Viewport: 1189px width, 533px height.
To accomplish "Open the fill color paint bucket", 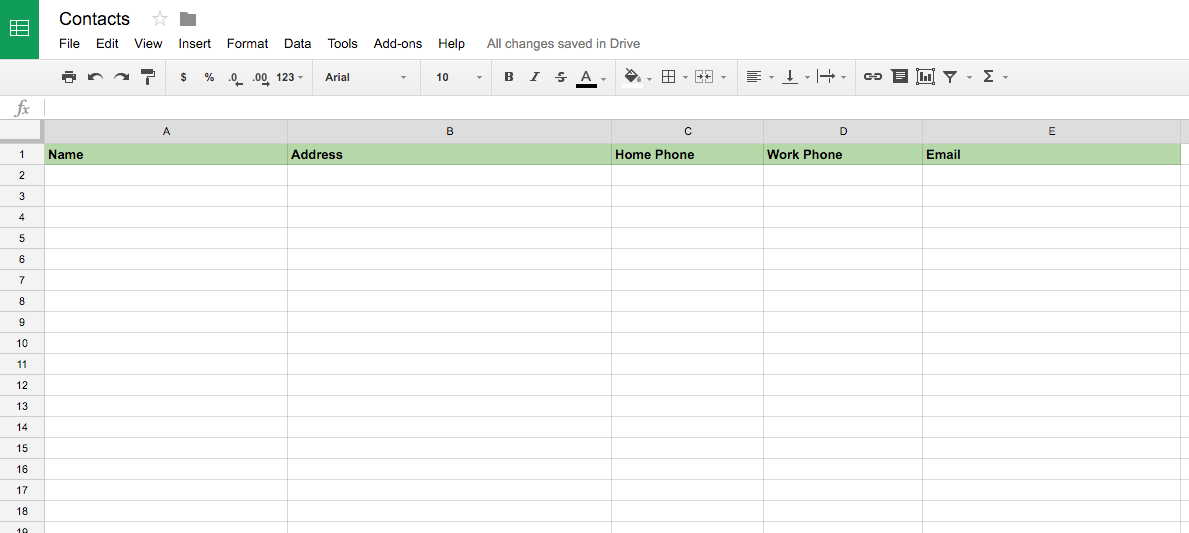I will [632, 77].
